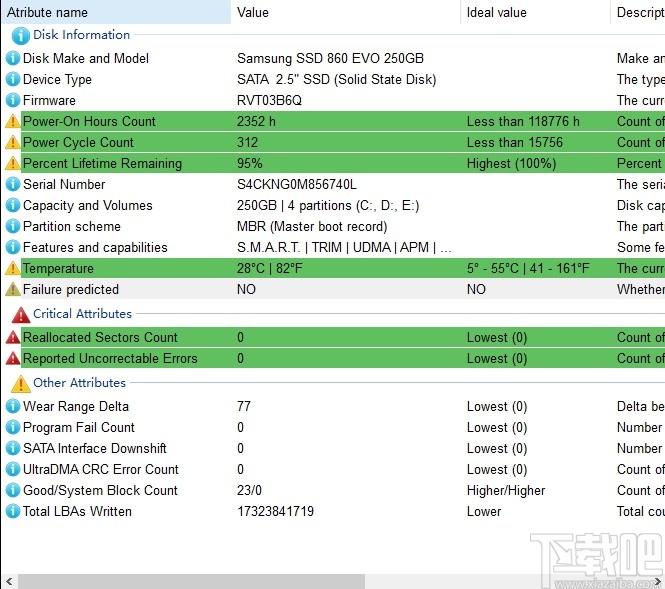Select value Samsung SSD 860 EVO 250GB

pyautogui.click(x=330, y=58)
